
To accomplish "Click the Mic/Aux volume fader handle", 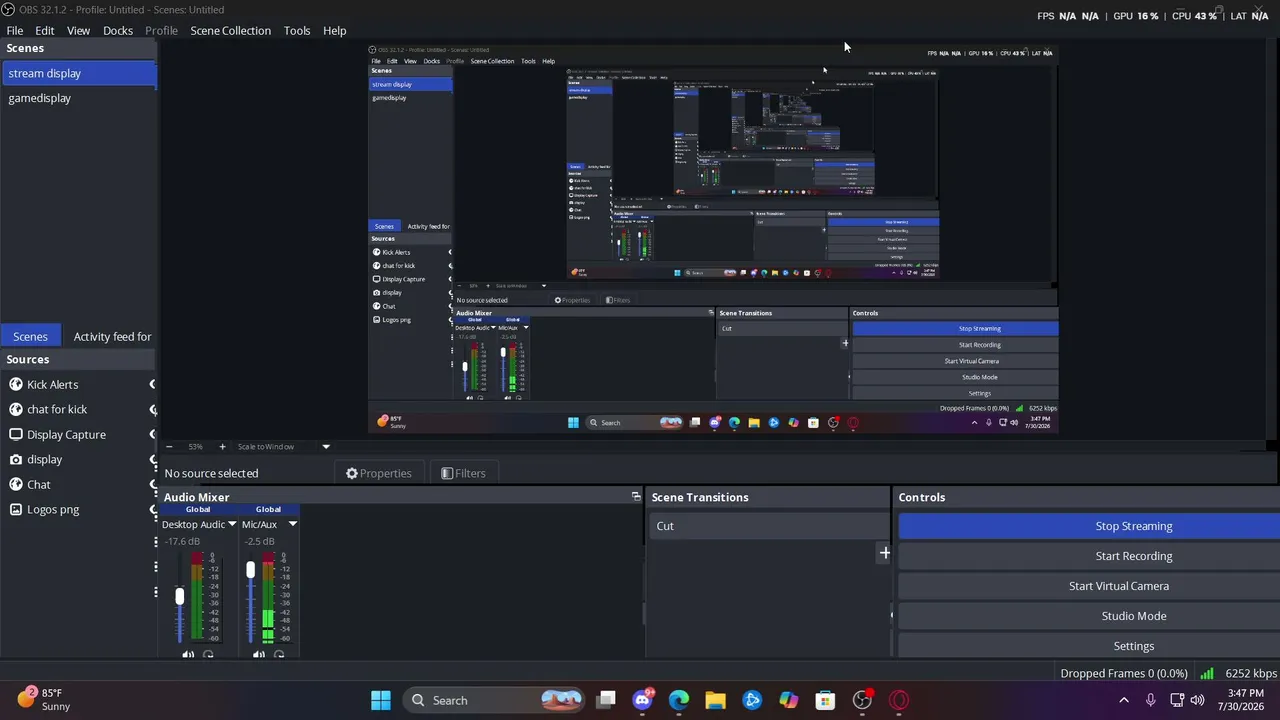I will coord(251,569).
